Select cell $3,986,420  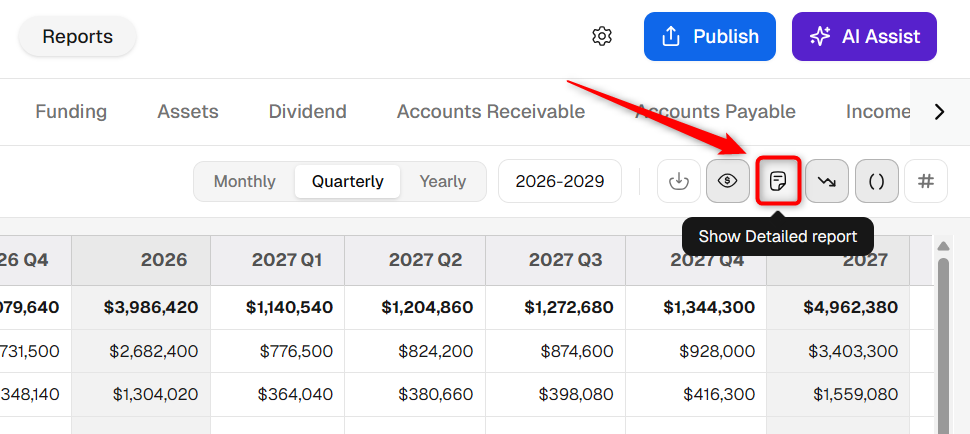pos(141,307)
